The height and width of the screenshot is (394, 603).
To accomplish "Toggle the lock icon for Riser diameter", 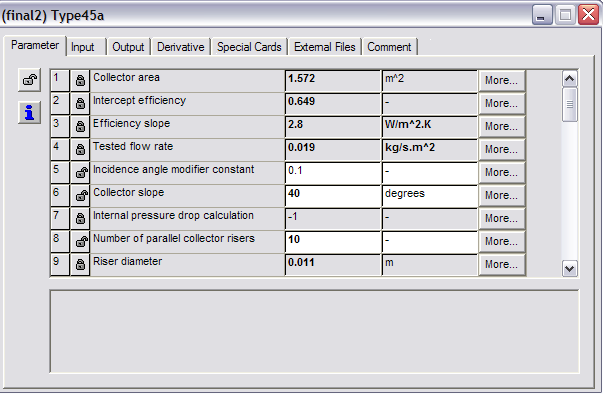I will (x=80, y=265).
